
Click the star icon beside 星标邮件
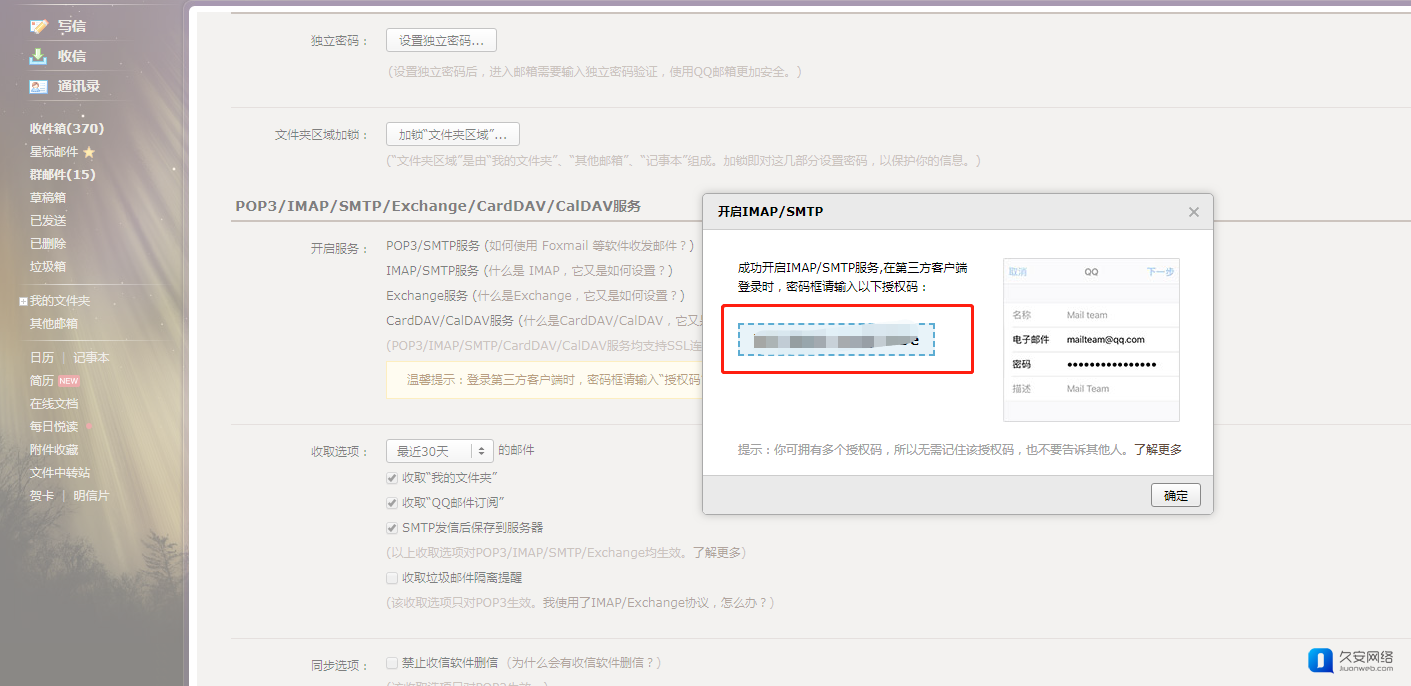pyautogui.click(x=89, y=152)
